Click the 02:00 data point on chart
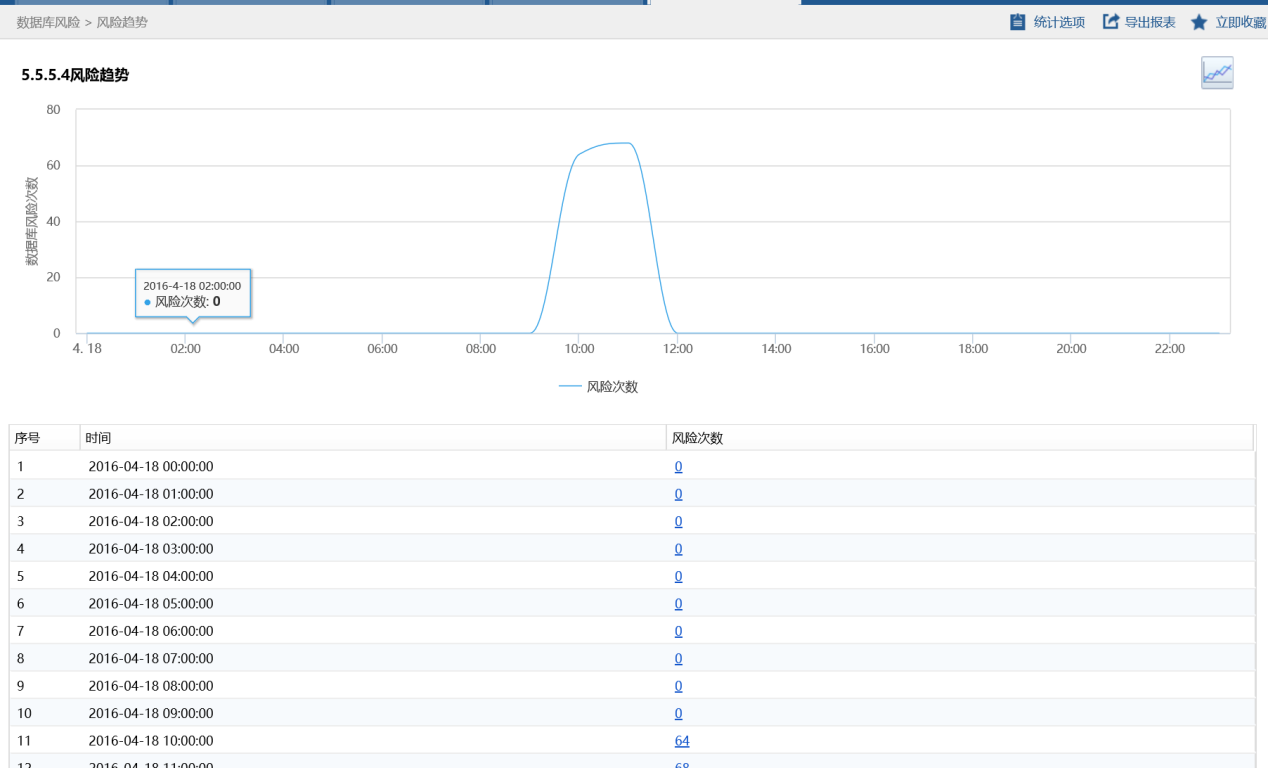 (x=186, y=333)
